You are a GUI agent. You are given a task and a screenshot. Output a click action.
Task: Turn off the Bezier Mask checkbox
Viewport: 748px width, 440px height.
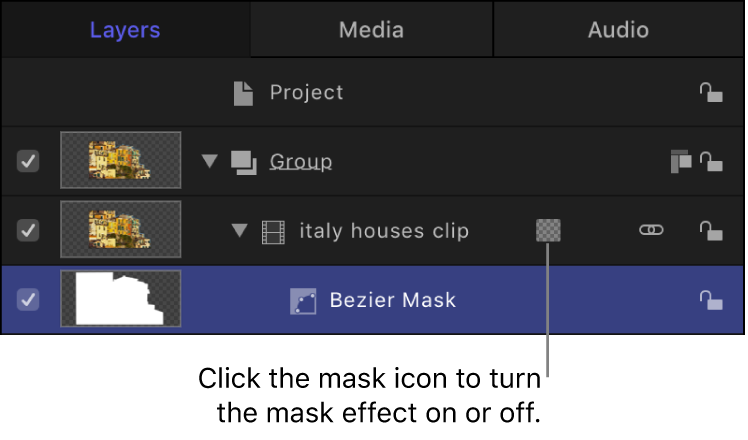click(x=28, y=299)
